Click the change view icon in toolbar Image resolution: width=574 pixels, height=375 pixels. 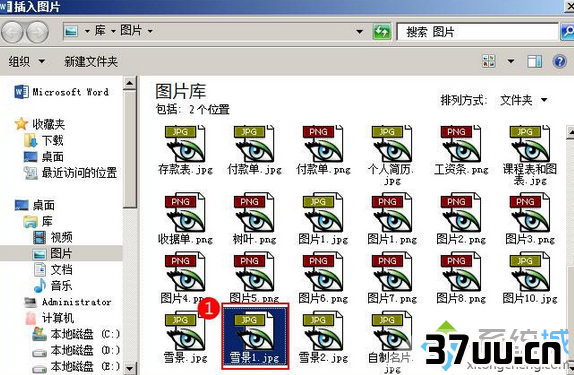(x=489, y=61)
